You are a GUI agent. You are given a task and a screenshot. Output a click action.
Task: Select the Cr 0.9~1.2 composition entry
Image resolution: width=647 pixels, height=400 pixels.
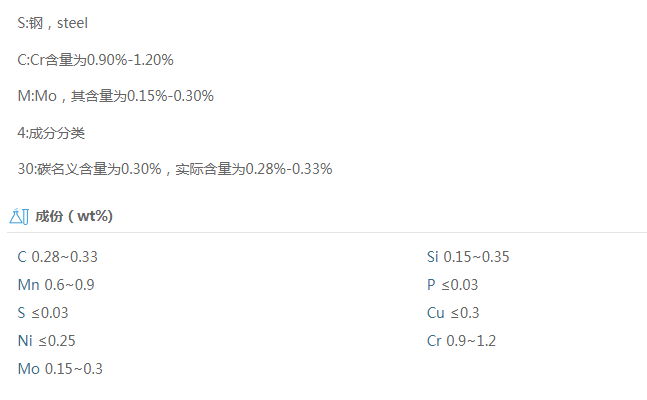pyautogui.click(x=461, y=341)
